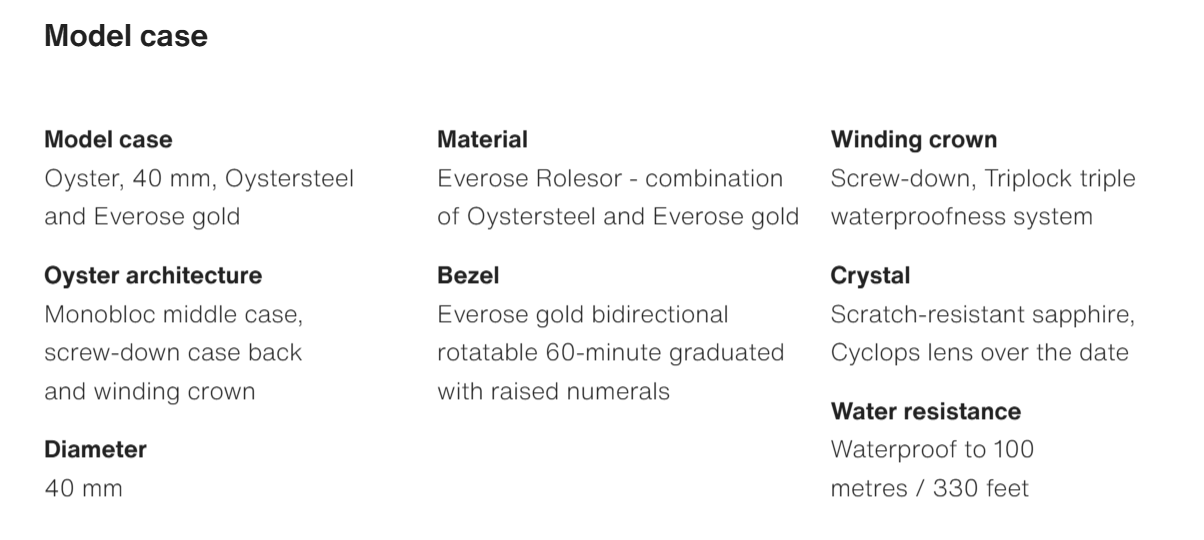
Task: Click 'Waterproof to 100' description text
Action: (x=932, y=450)
